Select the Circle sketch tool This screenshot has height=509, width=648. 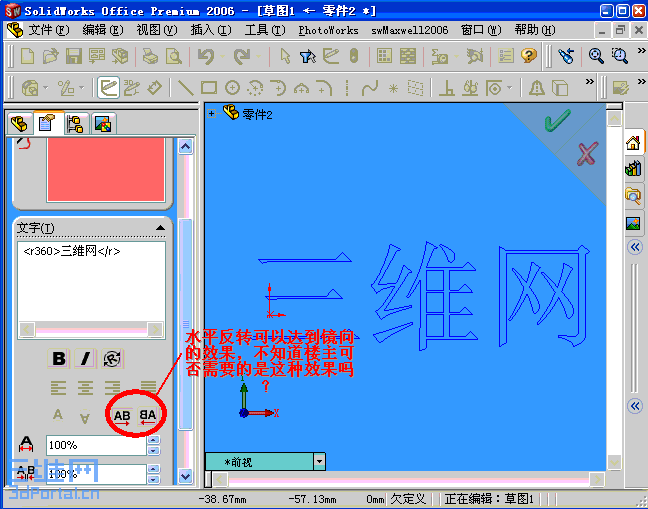pyautogui.click(x=232, y=88)
